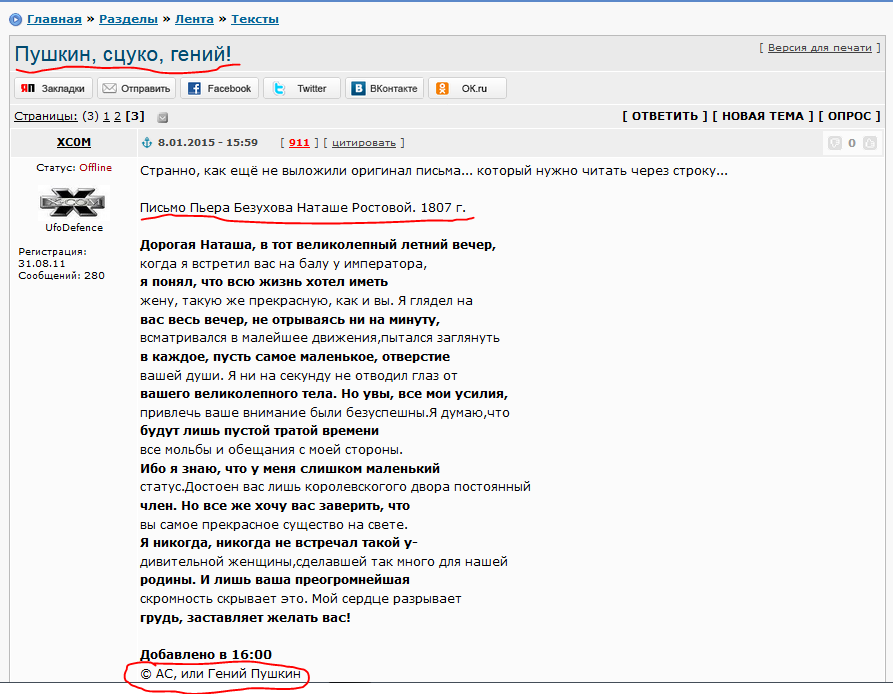Click the Отправить email share button
The image size is (893, 694).
coord(137,88)
